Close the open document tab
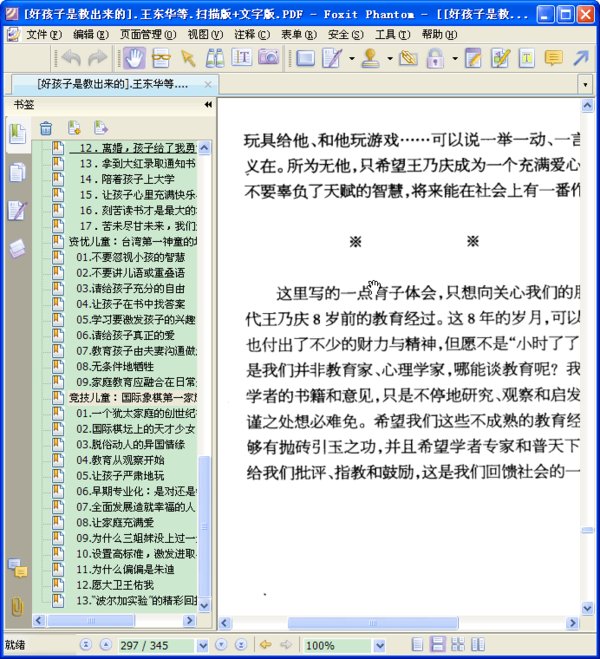600x659 pixels. coord(208,84)
